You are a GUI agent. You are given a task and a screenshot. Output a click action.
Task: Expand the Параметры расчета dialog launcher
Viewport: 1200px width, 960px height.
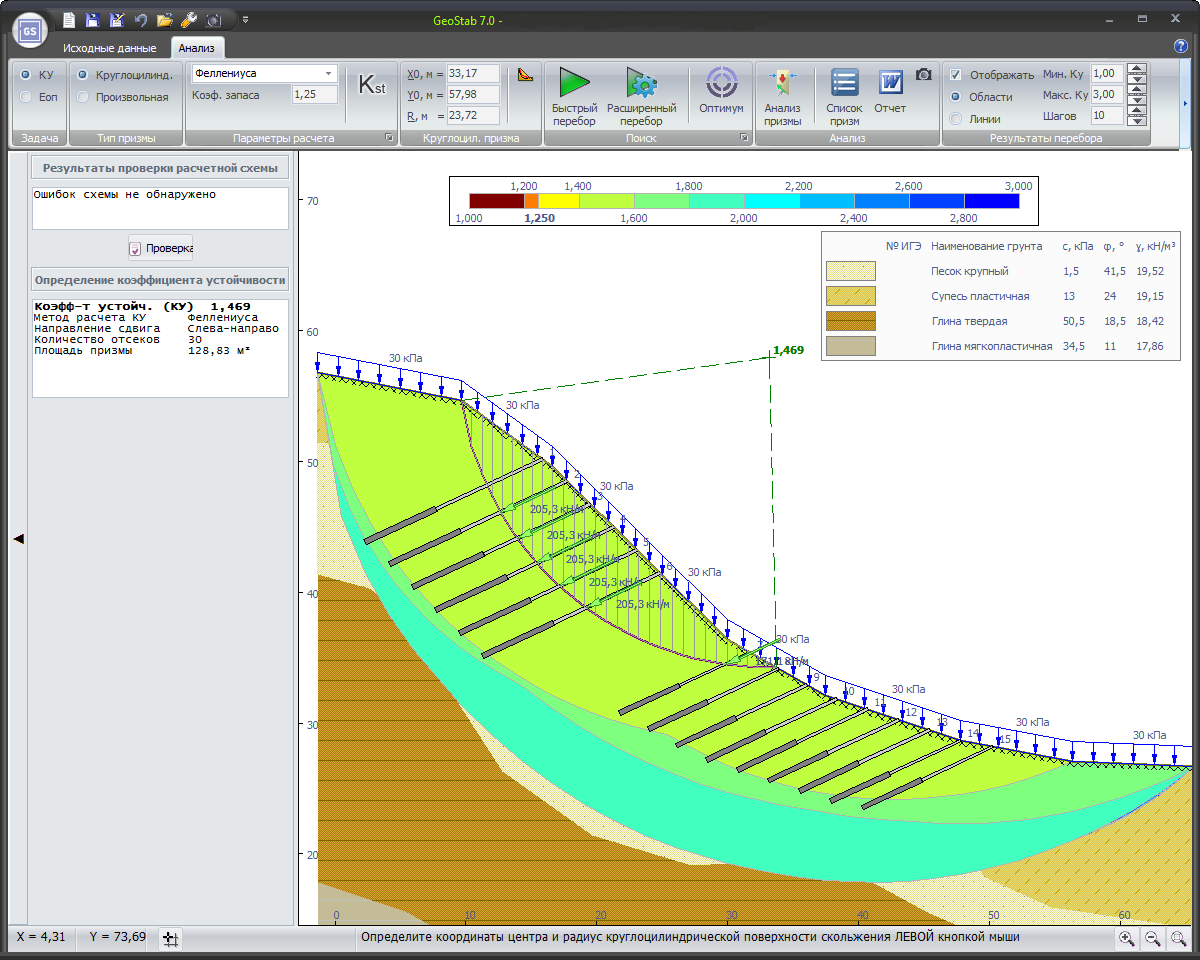click(x=389, y=138)
